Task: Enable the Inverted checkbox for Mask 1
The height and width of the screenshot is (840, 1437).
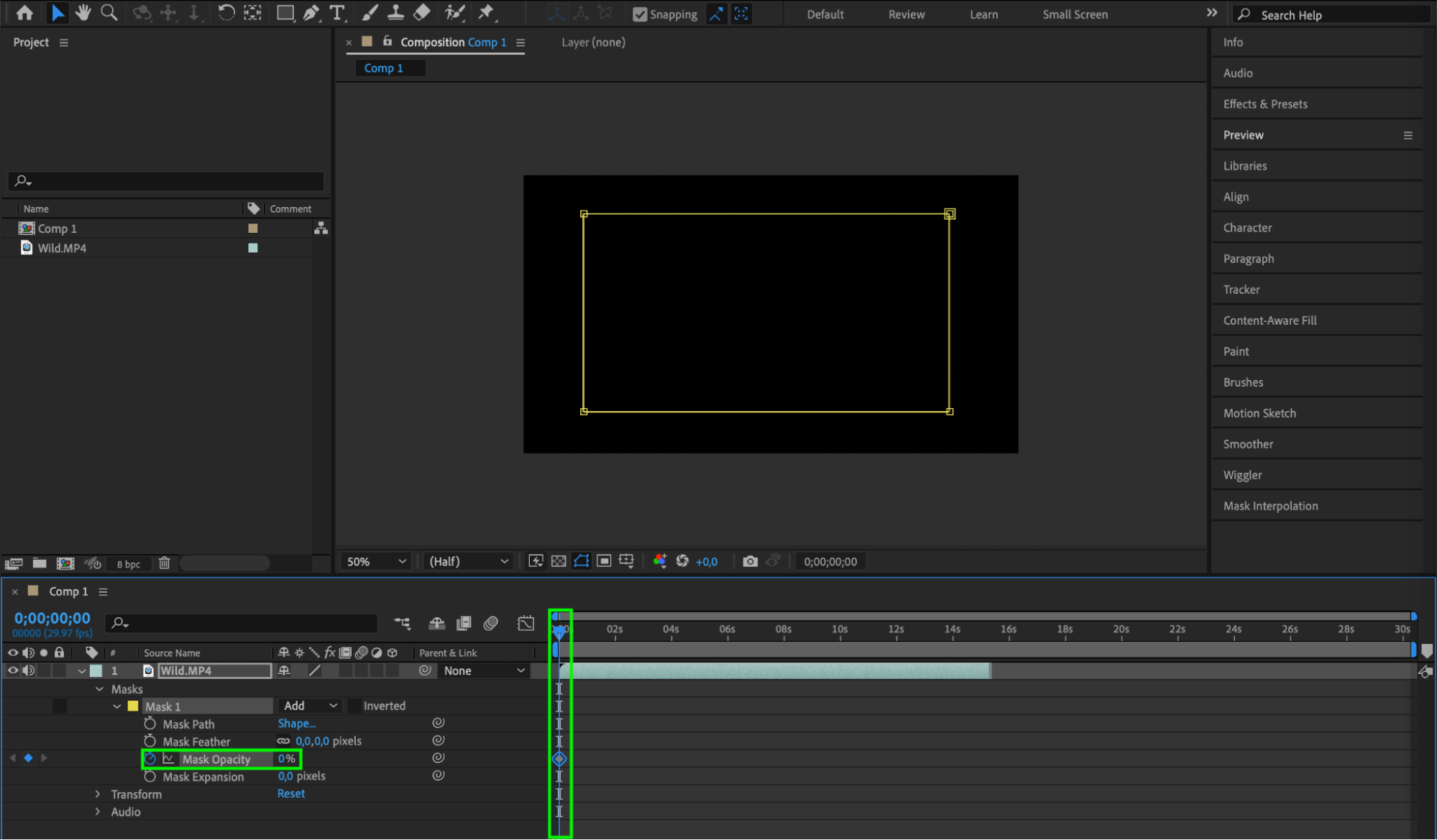Action: [x=354, y=706]
